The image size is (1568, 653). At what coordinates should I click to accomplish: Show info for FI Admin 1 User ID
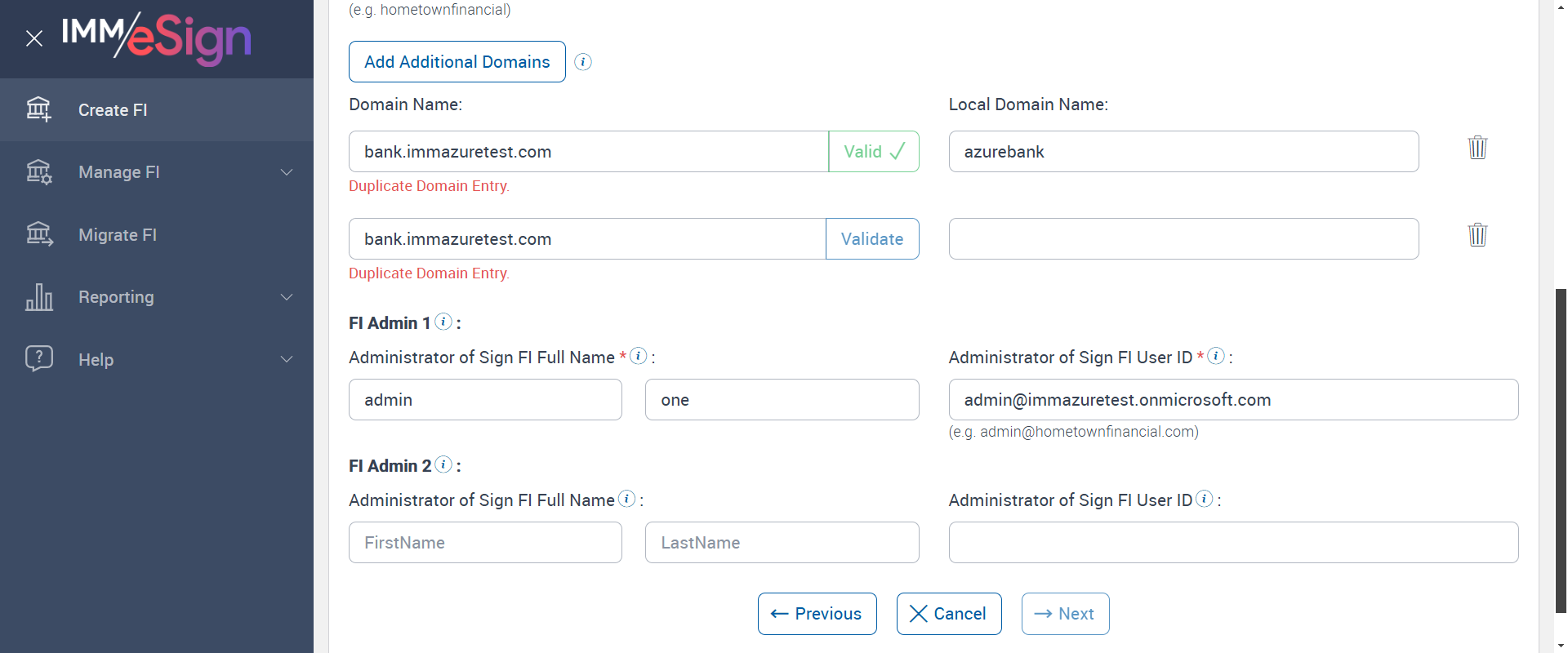click(x=1216, y=356)
